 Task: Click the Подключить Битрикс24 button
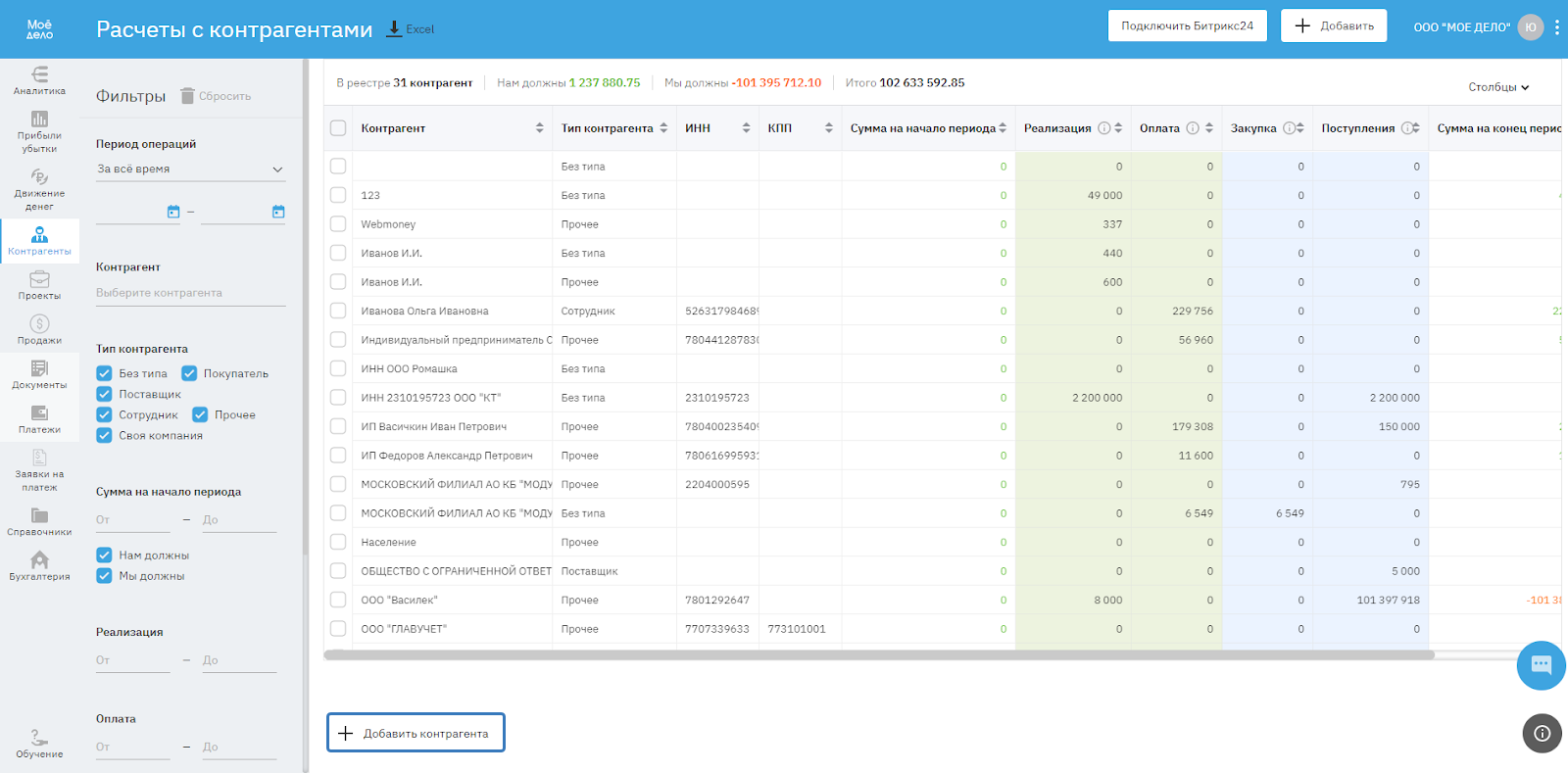tap(1187, 26)
